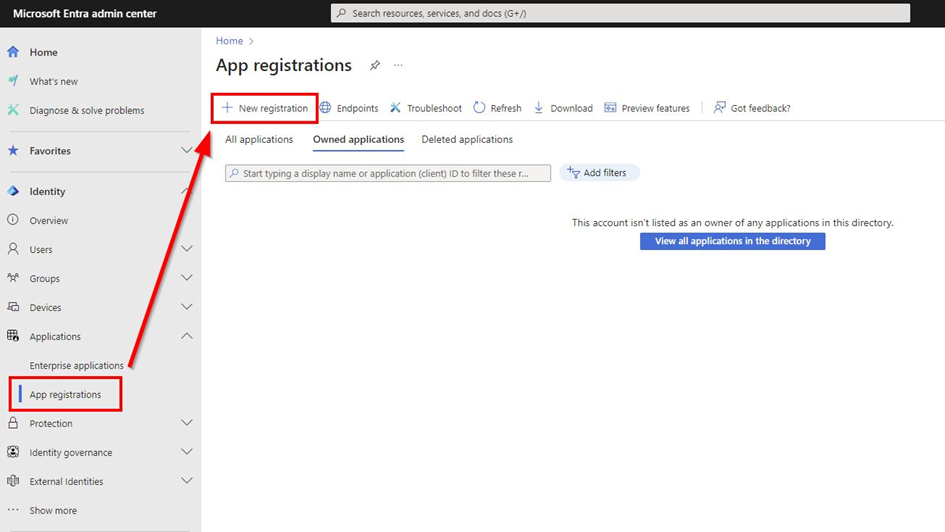Click the Identity governance icon
This screenshot has width=945, height=532.
coord(13,452)
